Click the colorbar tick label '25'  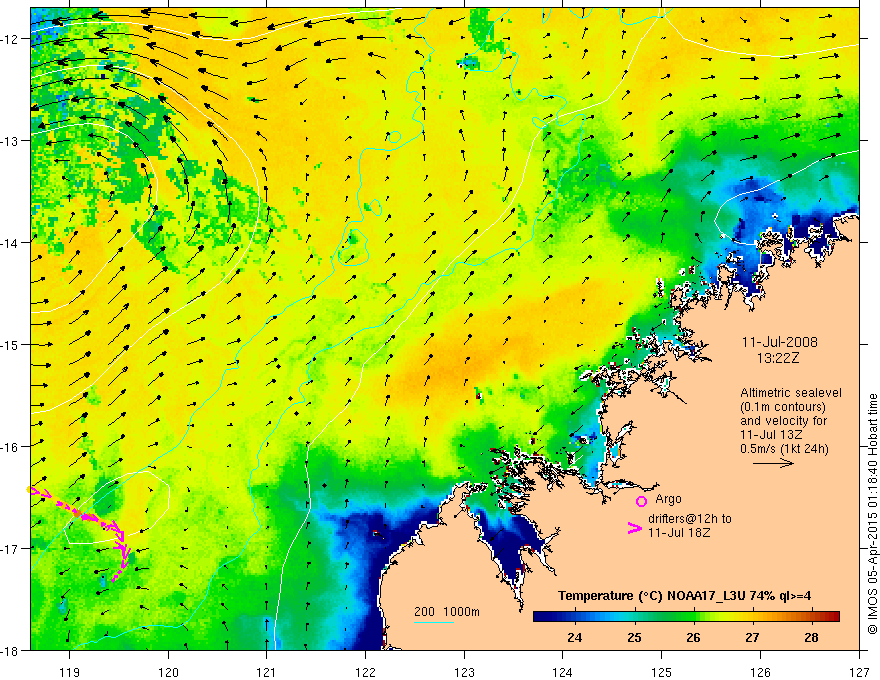(634, 637)
